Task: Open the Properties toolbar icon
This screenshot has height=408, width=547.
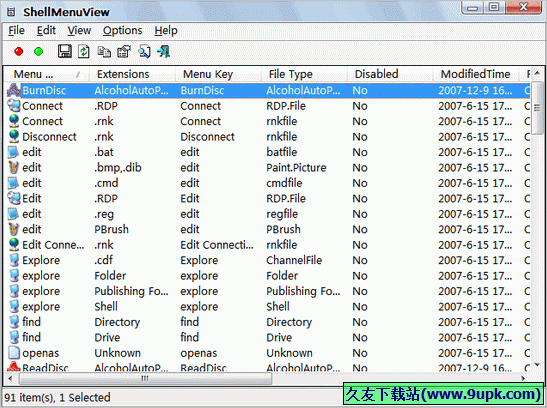Action: pos(124,52)
